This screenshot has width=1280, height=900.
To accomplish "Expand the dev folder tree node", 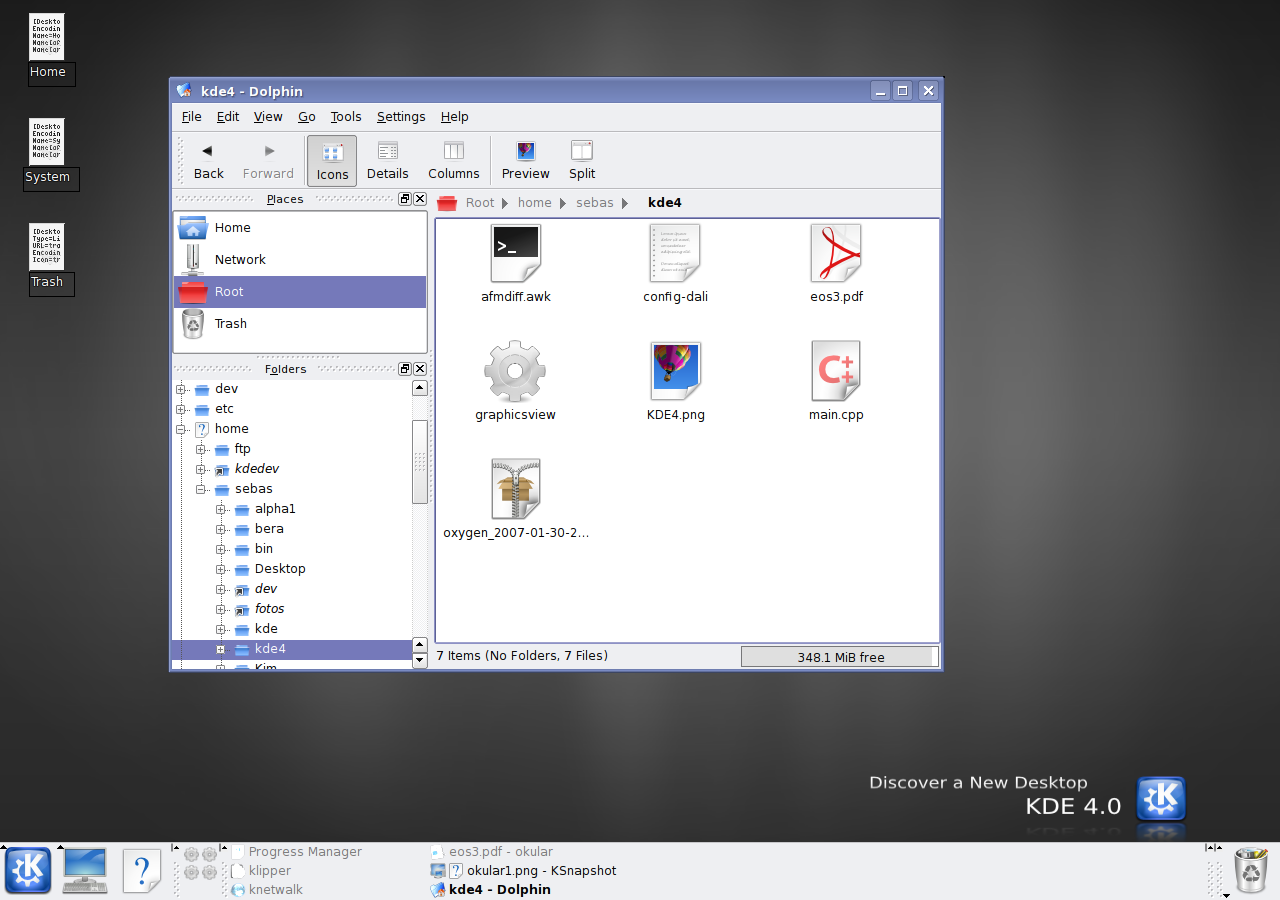I will coord(181,389).
